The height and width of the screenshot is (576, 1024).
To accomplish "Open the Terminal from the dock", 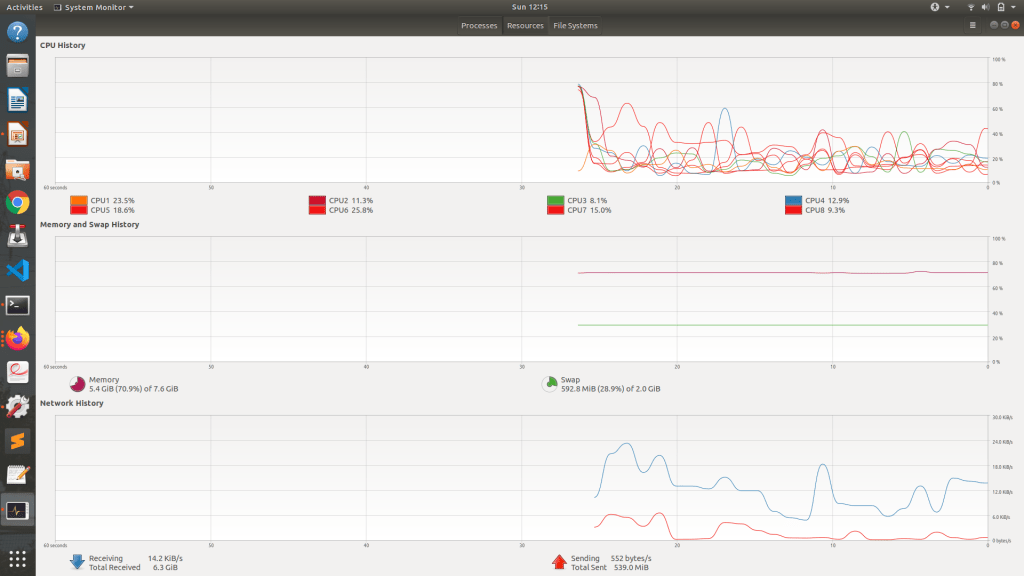I will [18, 305].
